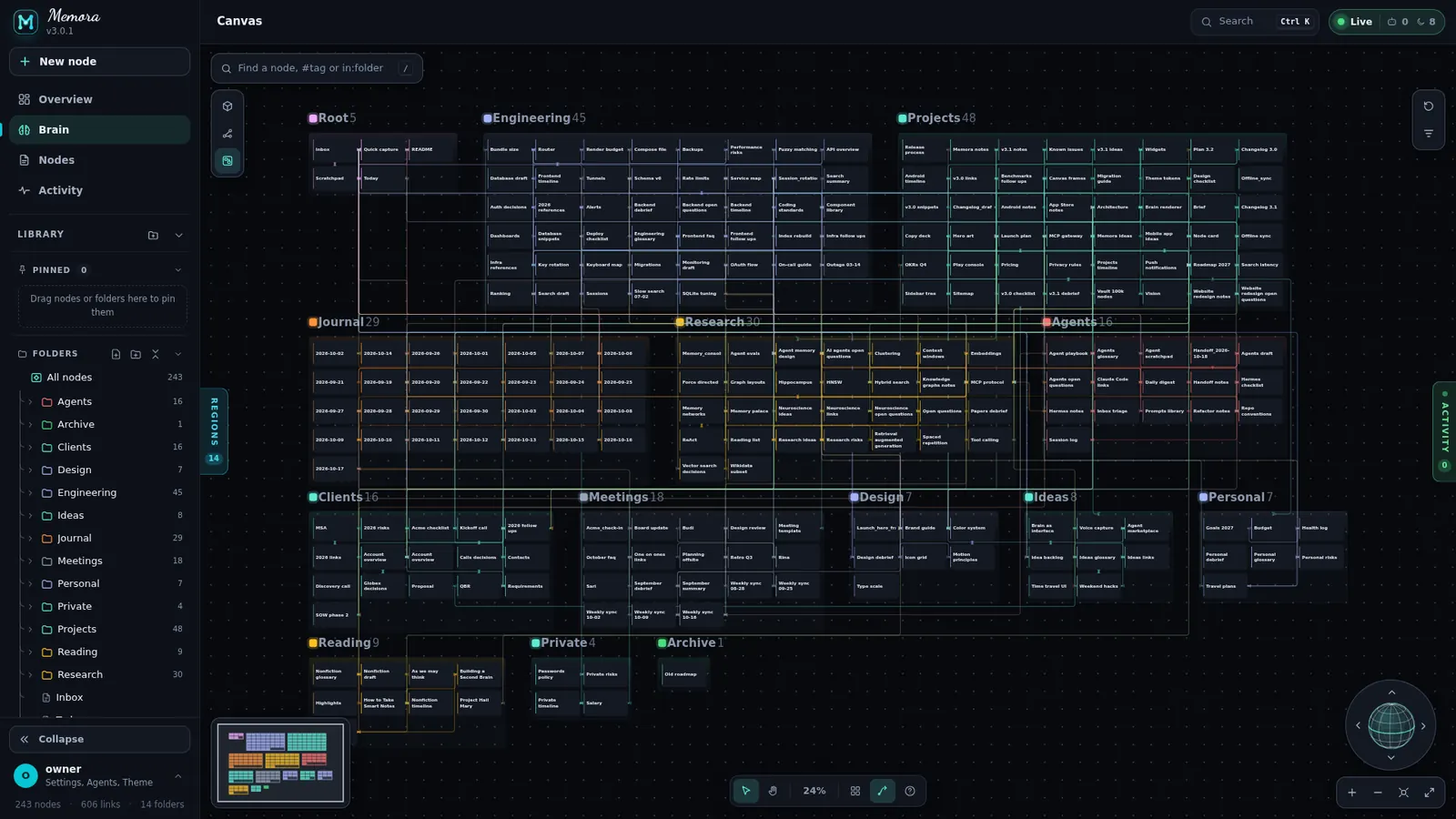The image size is (1456, 819).
Task: Toggle the highlighted map view icon in tool strip
Action: coord(227,161)
